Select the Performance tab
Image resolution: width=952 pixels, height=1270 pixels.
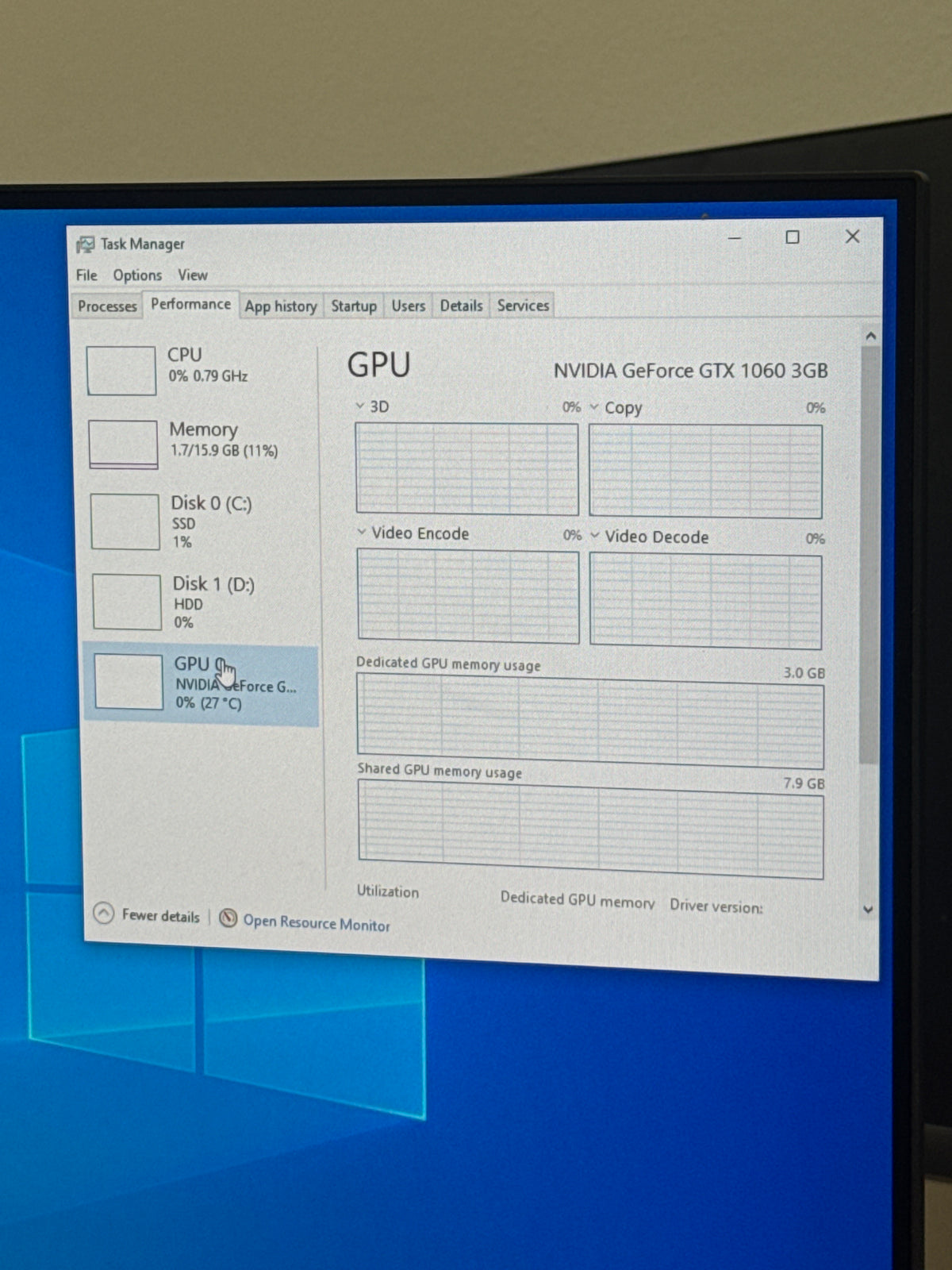tap(190, 304)
